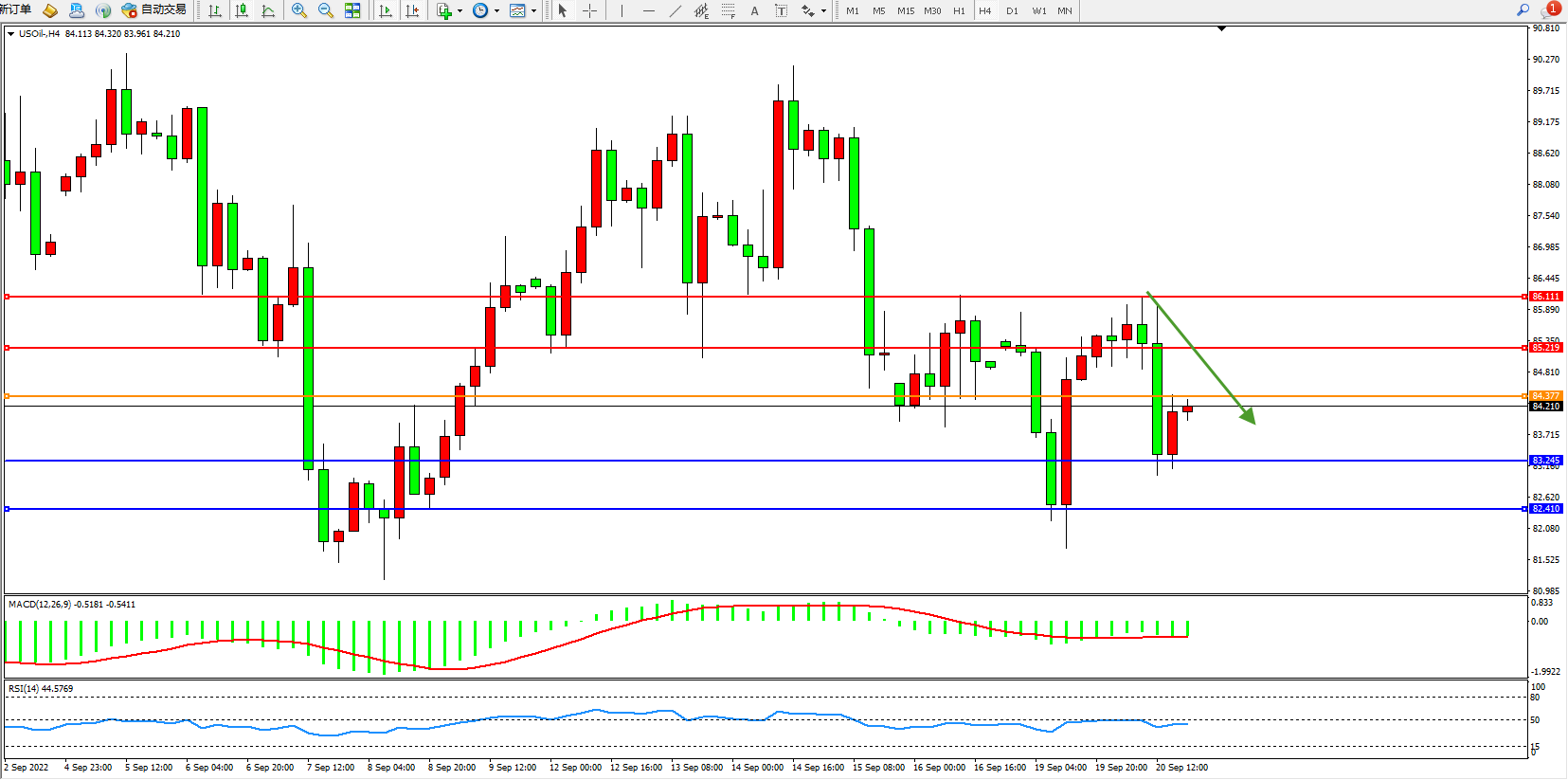Open the search magnifier in the toolbar
The width and height of the screenshot is (1568, 780).
1523,9
